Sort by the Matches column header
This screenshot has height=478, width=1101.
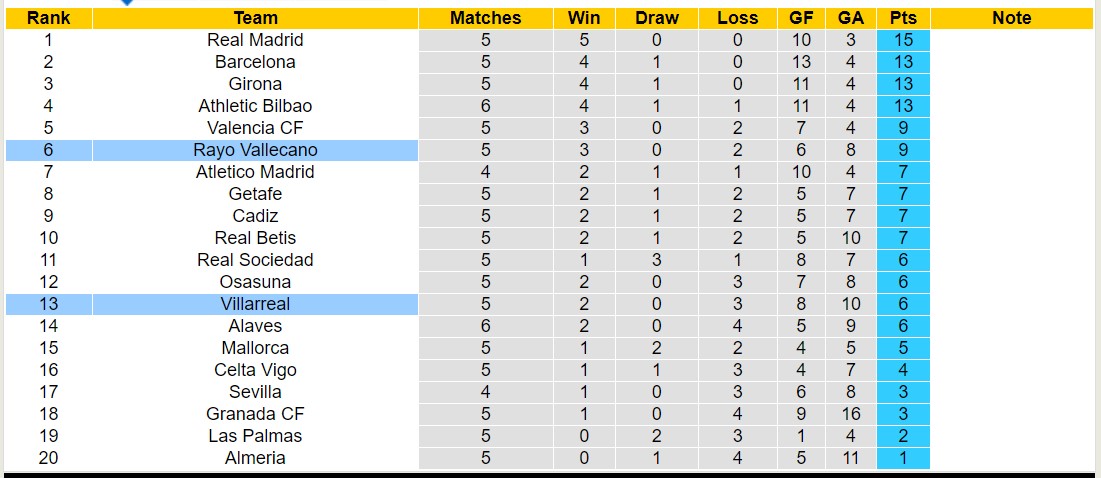(x=485, y=18)
